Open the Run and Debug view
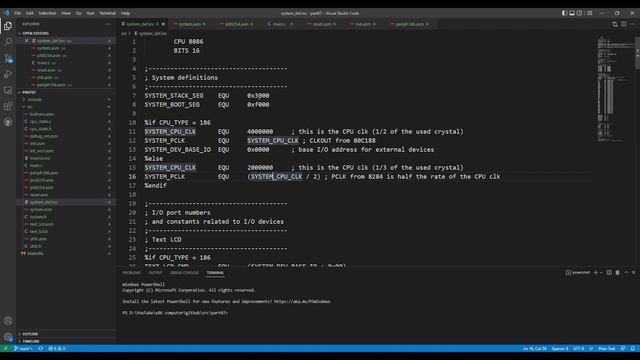 (x=8, y=74)
